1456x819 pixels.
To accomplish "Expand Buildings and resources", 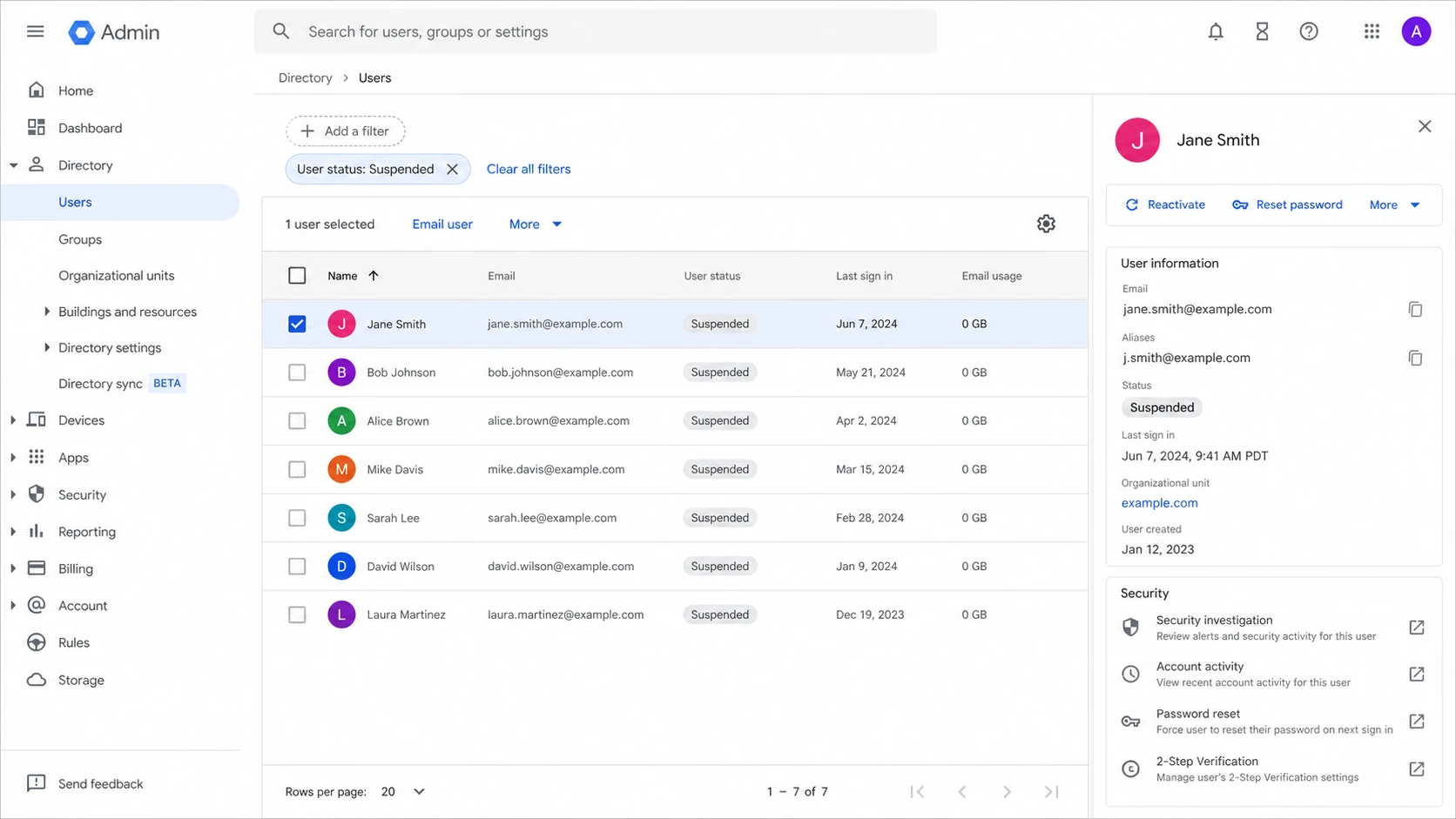I will [47, 312].
